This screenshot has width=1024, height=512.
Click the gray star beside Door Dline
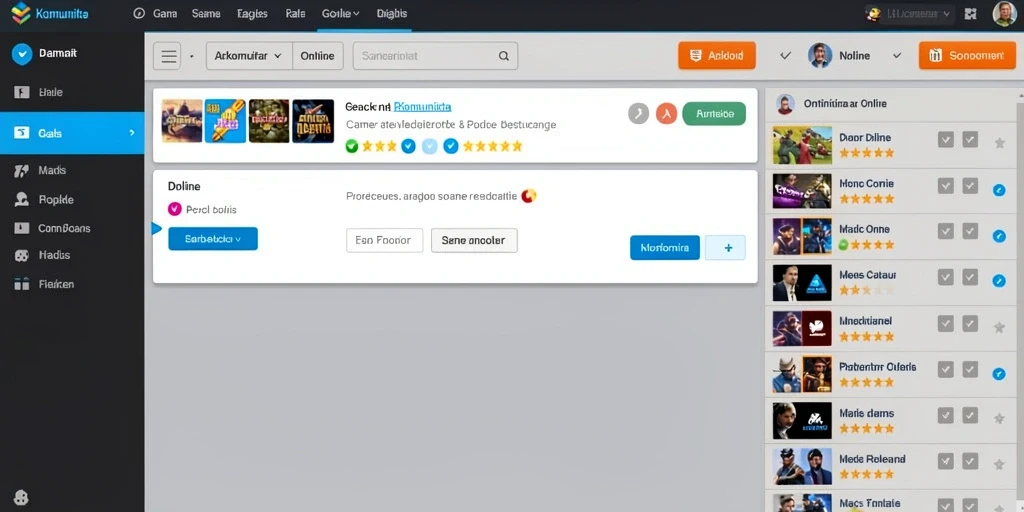[999, 142]
